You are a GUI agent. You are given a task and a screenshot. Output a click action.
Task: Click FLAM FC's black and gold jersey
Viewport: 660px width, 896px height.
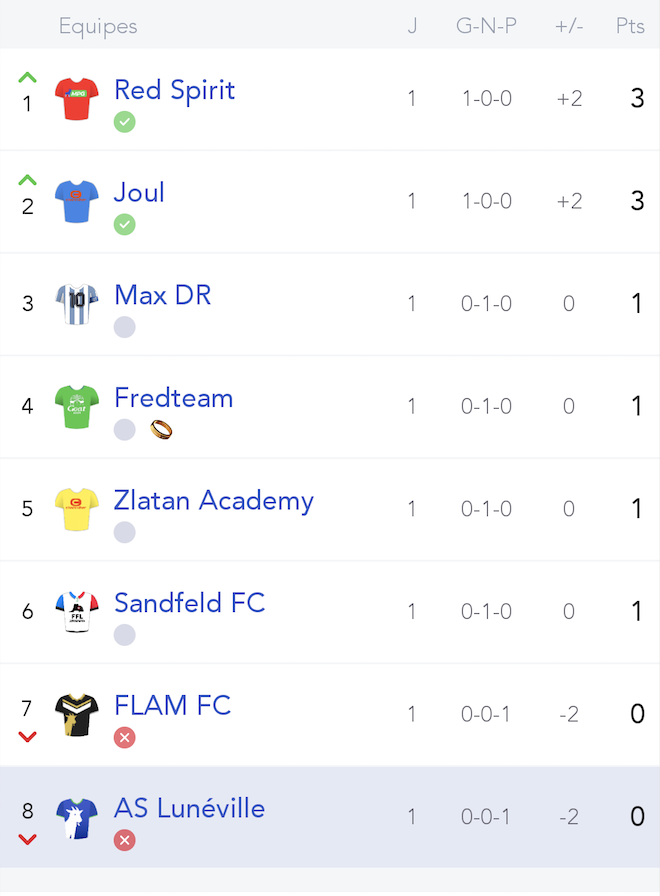77,714
